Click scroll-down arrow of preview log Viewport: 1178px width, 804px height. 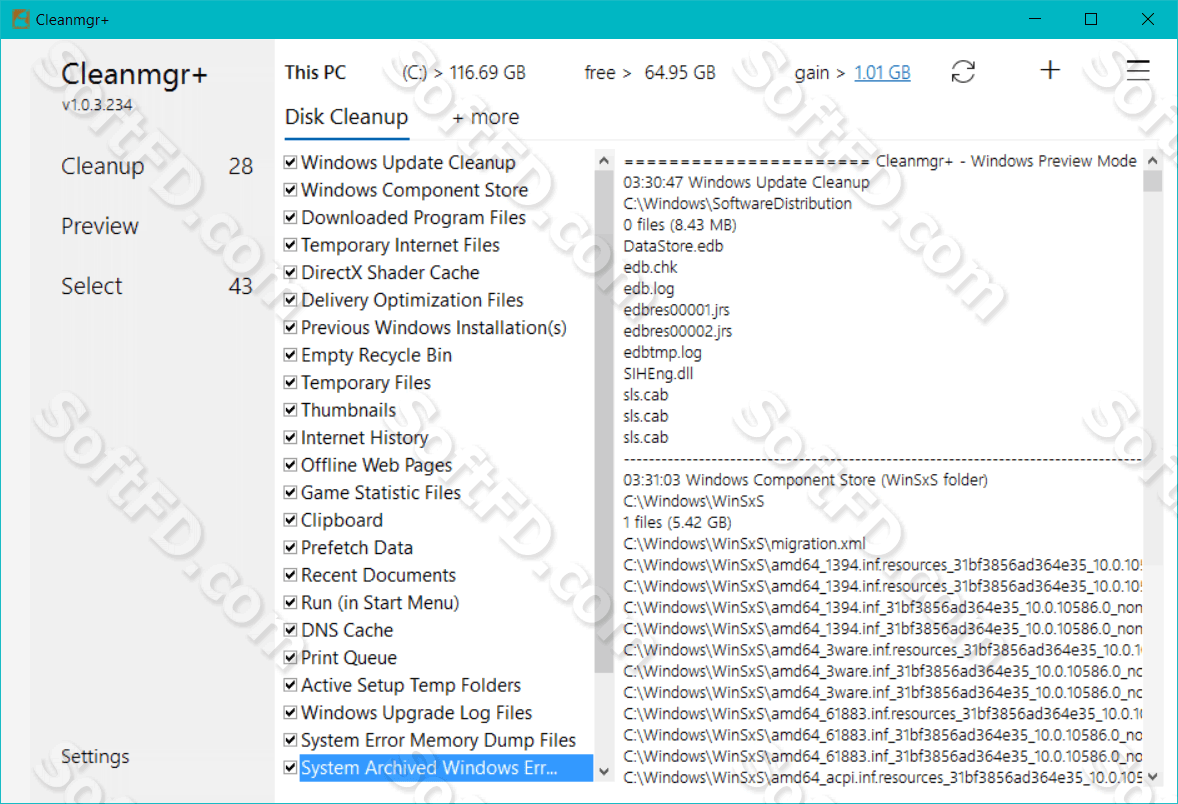click(1152, 776)
